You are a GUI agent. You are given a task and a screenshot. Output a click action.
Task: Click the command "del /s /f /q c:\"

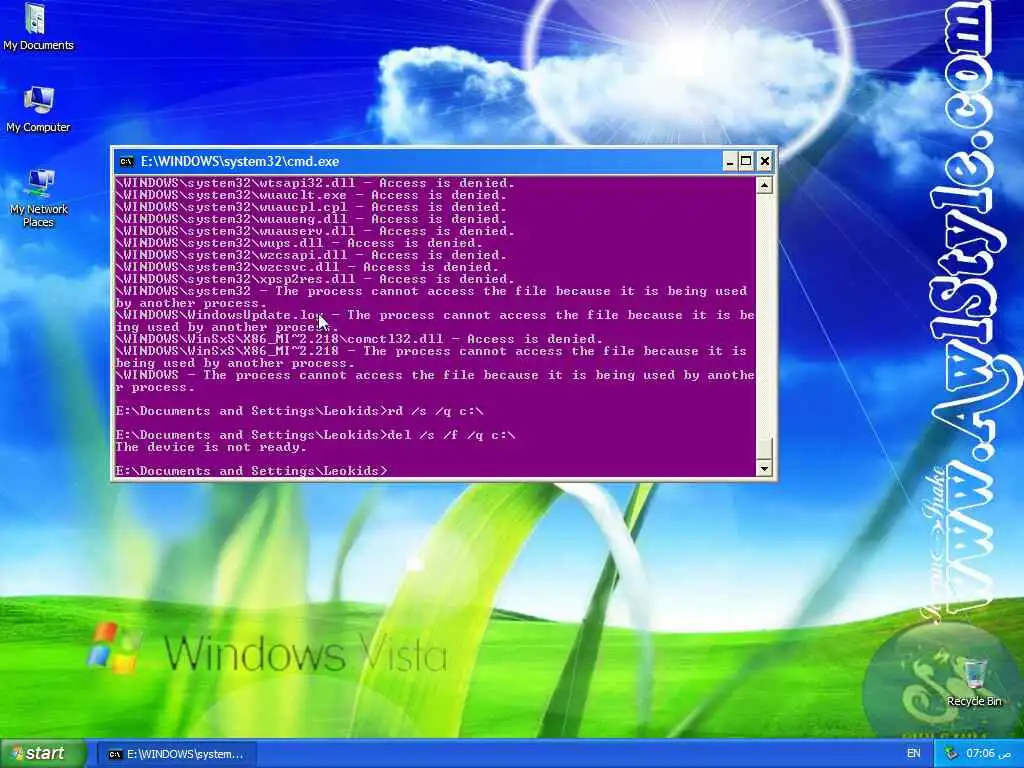(x=452, y=436)
